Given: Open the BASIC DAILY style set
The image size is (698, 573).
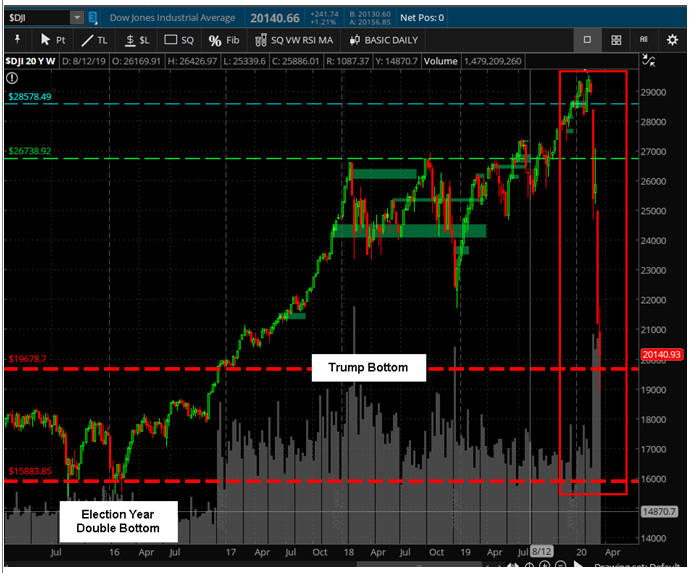Looking at the screenshot, I should [x=384, y=41].
